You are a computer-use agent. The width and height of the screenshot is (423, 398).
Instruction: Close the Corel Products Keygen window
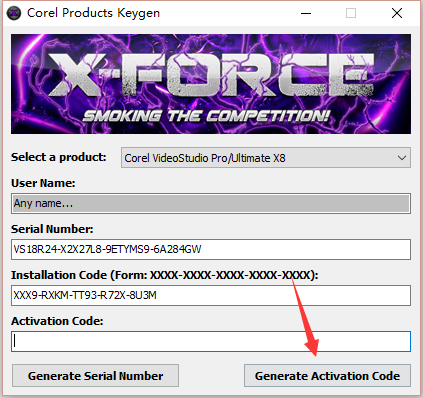coord(397,13)
